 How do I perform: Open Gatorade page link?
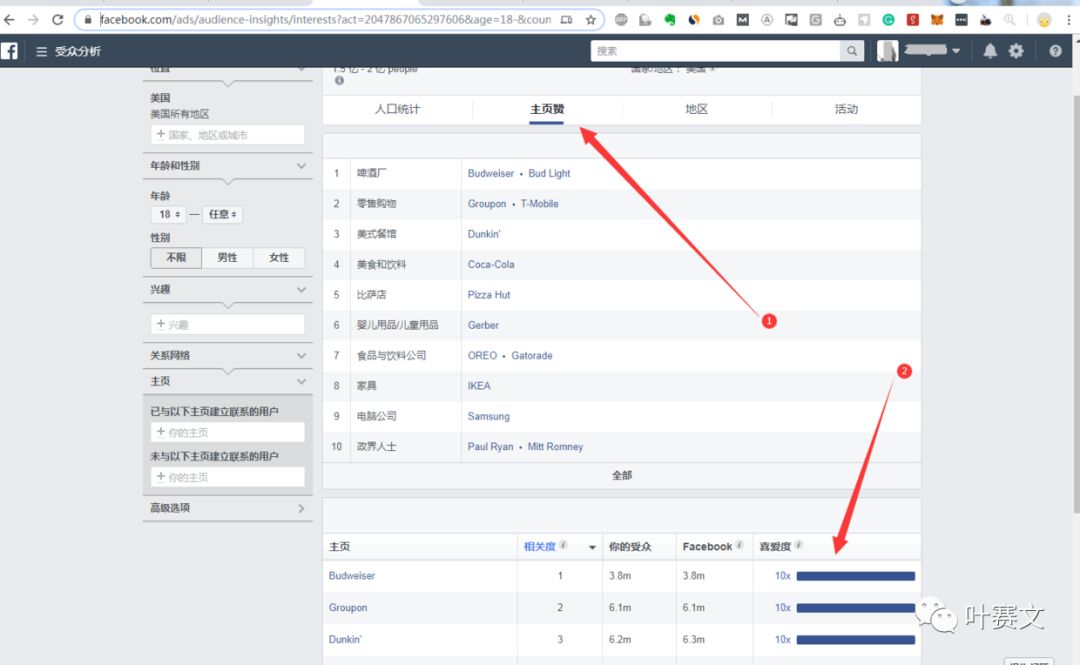pos(531,356)
